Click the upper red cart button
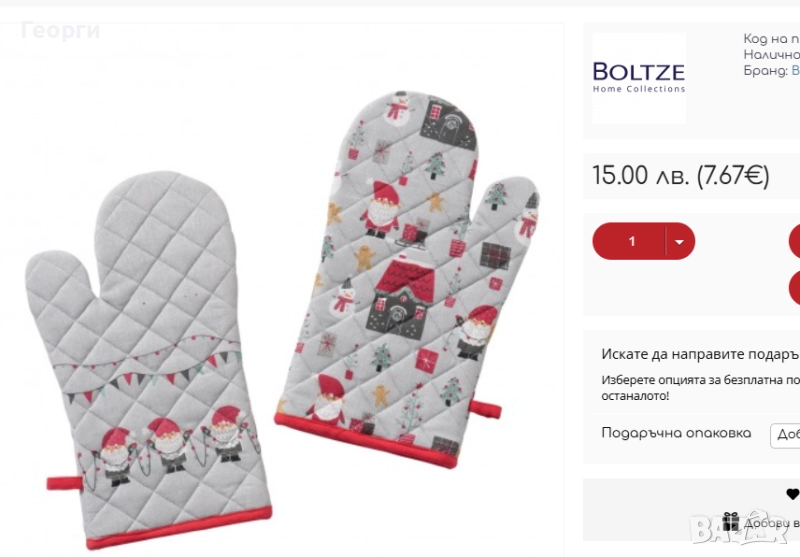 795,241
